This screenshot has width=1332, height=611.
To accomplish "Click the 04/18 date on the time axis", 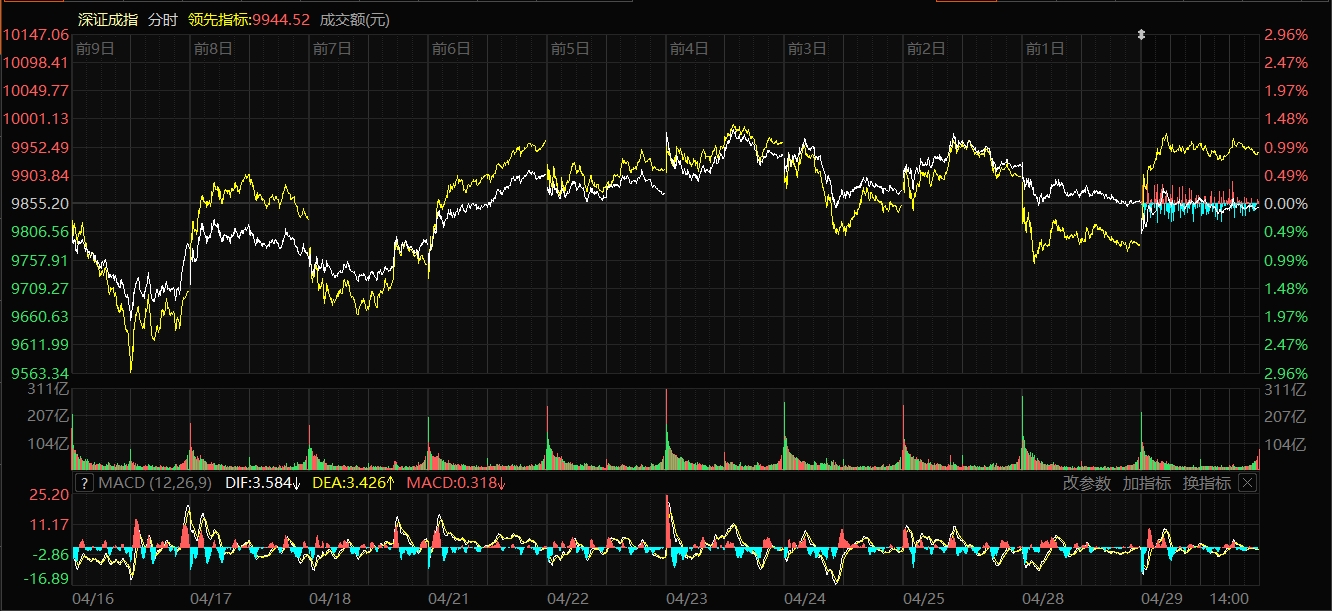I will point(330,598).
